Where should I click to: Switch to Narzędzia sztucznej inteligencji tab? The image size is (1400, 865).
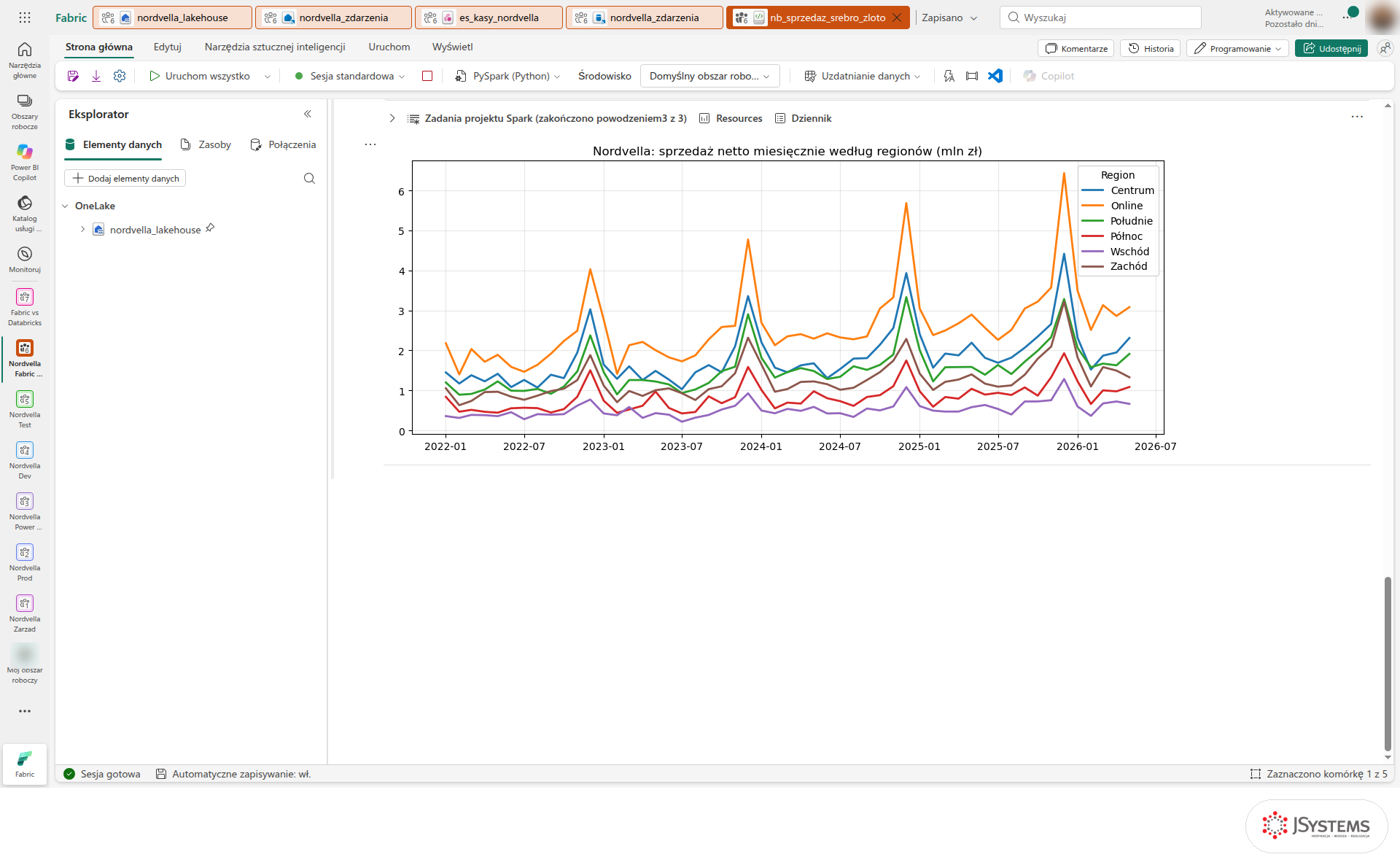275,47
